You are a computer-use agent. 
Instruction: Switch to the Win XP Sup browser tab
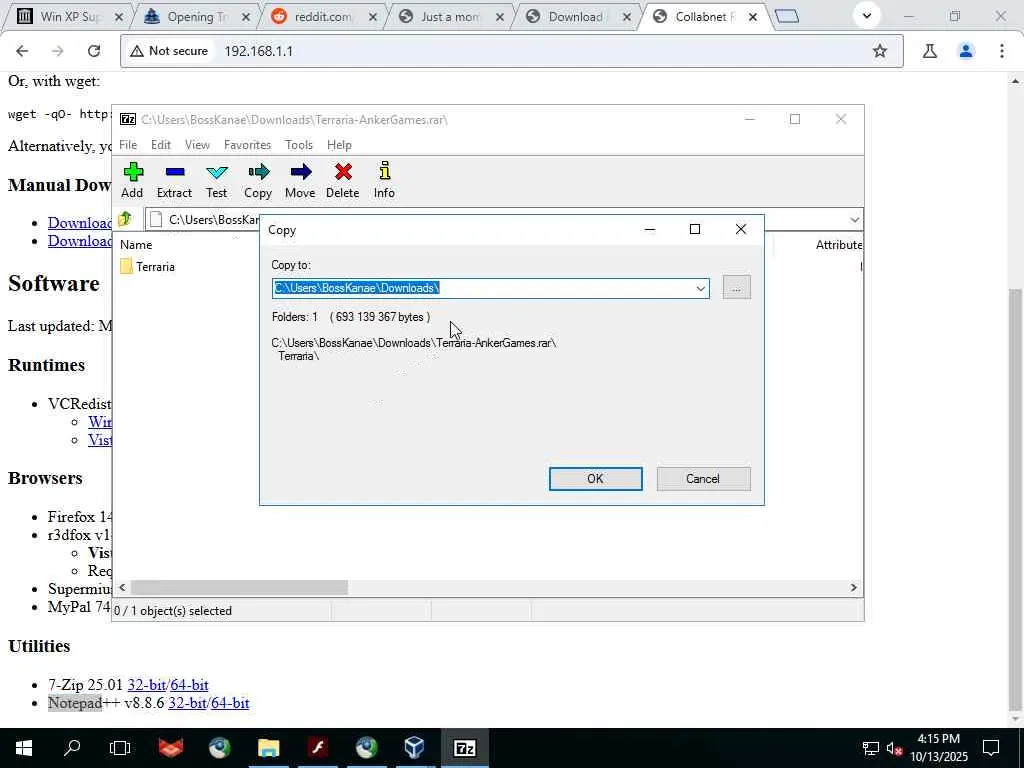coord(69,16)
